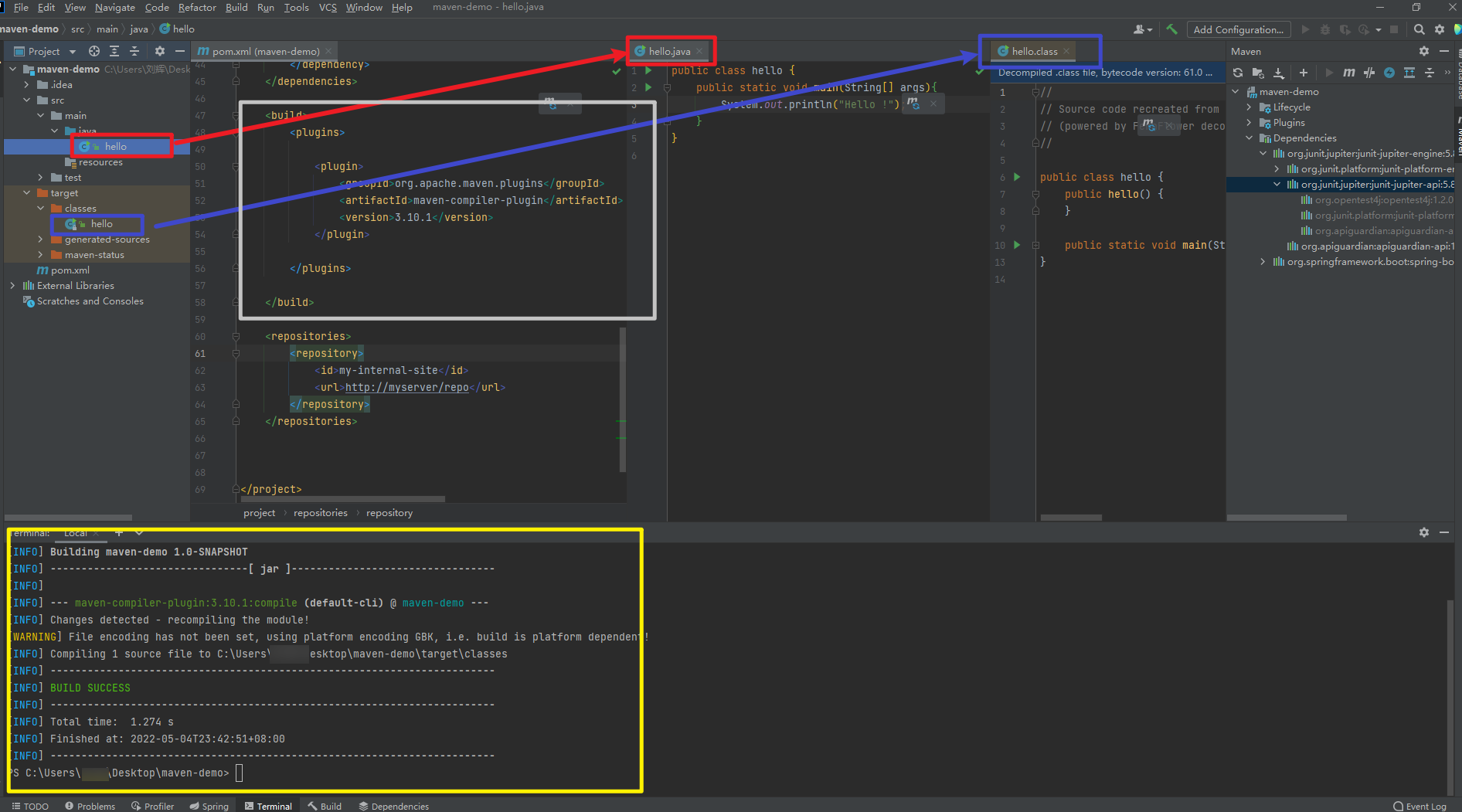Click Maven panel horizontal scrollbar
1462x812 pixels.
point(1287,517)
